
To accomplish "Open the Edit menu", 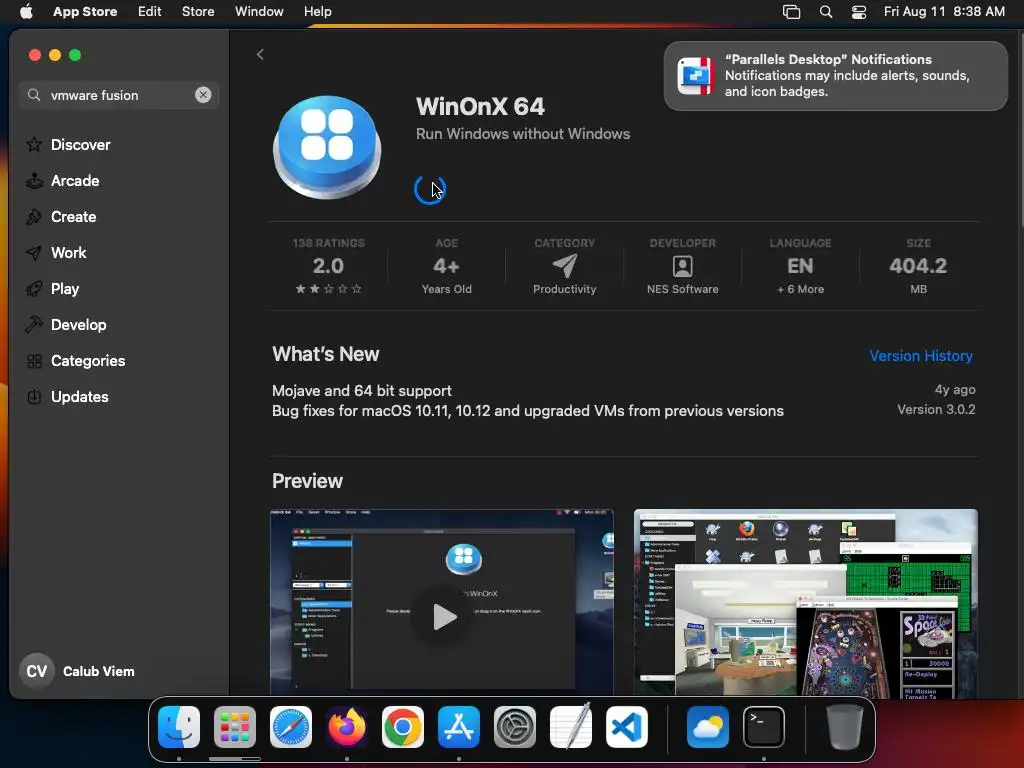I will point(150,11).
